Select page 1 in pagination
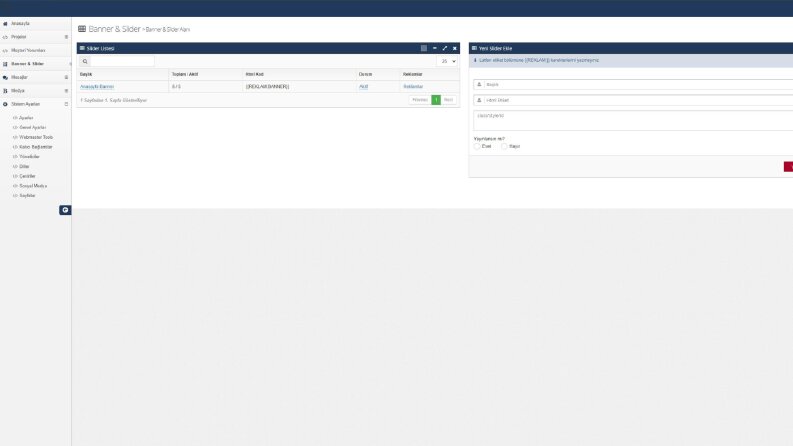The height and width of the screenshot is (446, 793). coord(436,100)
